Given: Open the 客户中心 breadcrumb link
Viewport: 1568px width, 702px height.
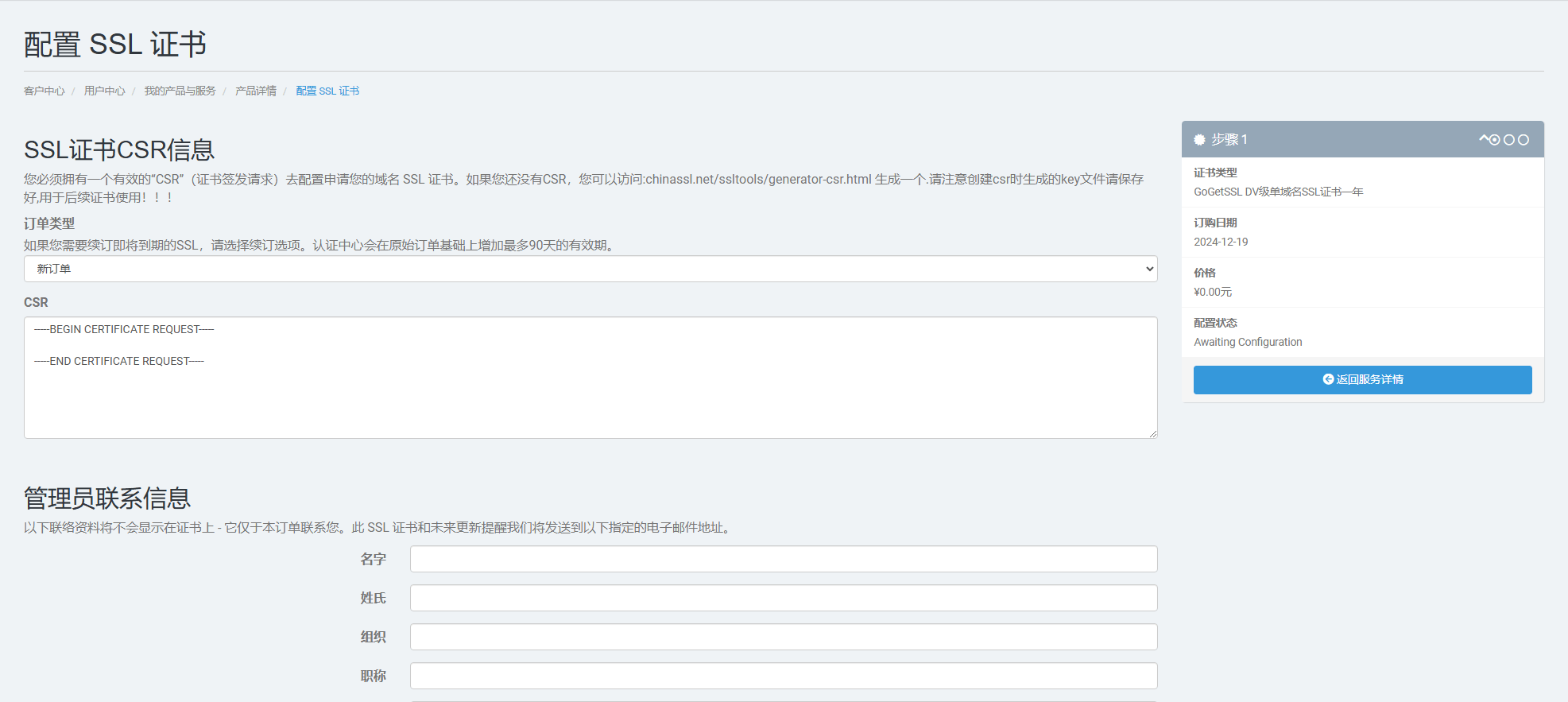Looking at the screenshot, I should click(44, 91).
